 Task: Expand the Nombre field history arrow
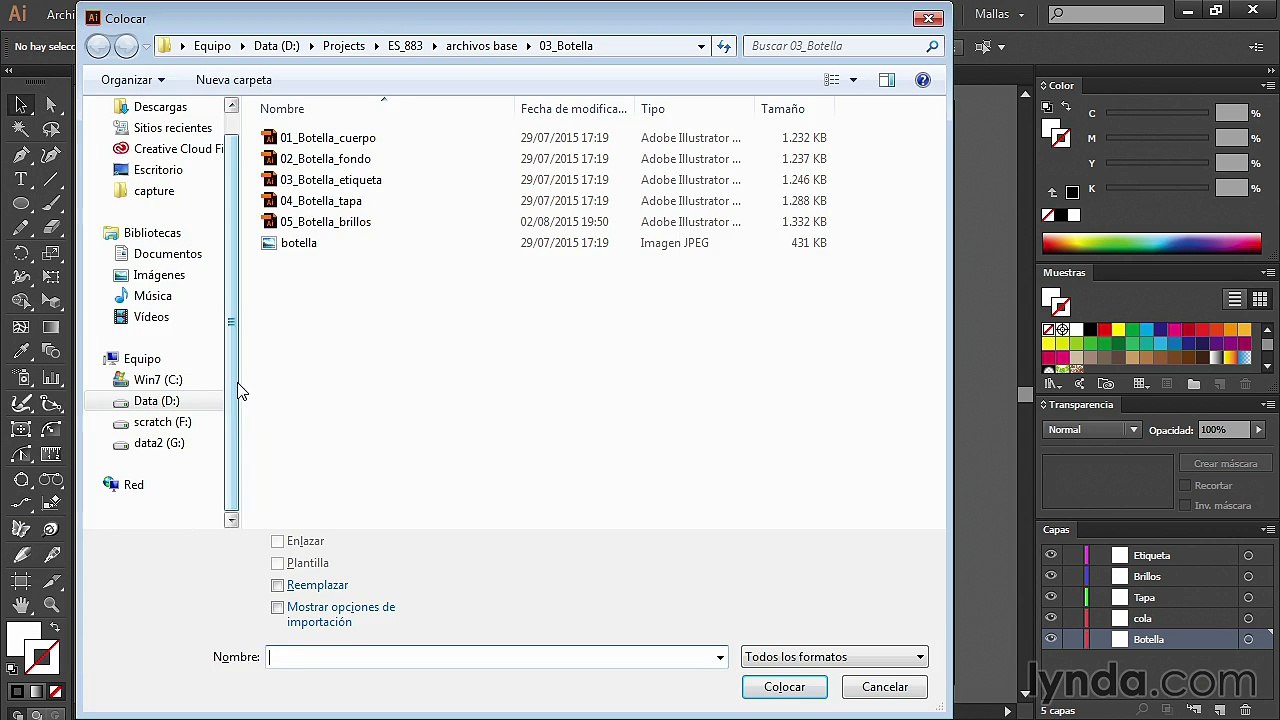click(x=720, y=657)
